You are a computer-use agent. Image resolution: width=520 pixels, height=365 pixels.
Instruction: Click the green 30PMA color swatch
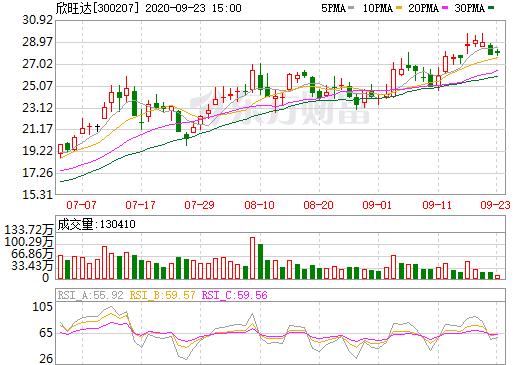[x=491, y=8]
